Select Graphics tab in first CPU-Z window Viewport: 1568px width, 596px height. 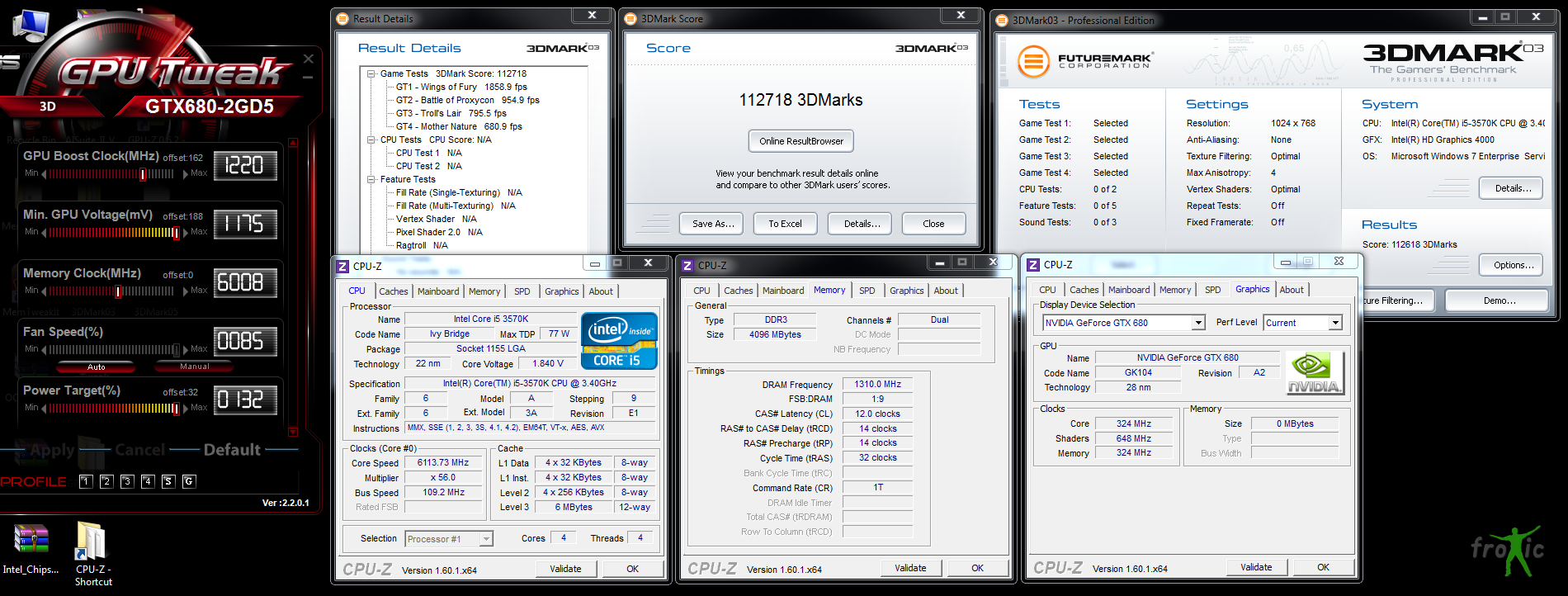[562, 291]
